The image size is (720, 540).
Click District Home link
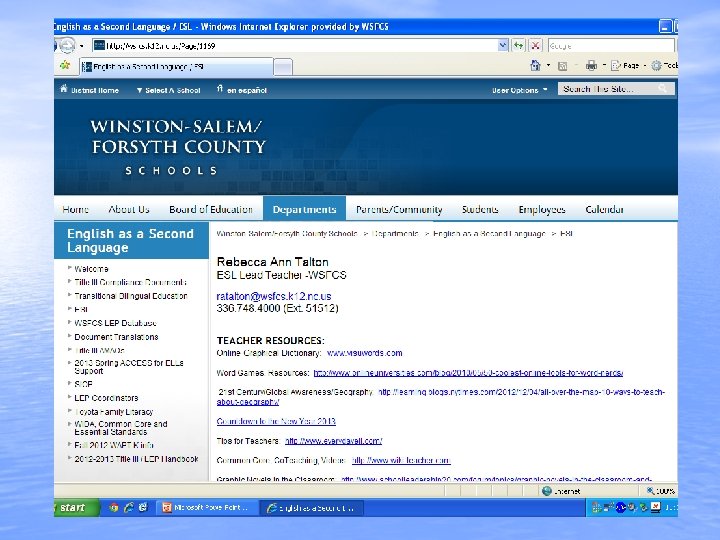[90, 90]
